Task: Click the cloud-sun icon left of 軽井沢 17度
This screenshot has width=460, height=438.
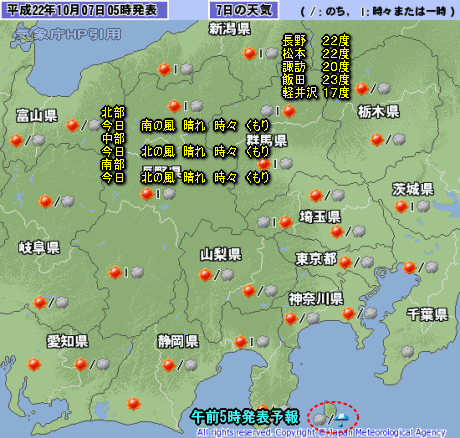Action: [278, 111]
